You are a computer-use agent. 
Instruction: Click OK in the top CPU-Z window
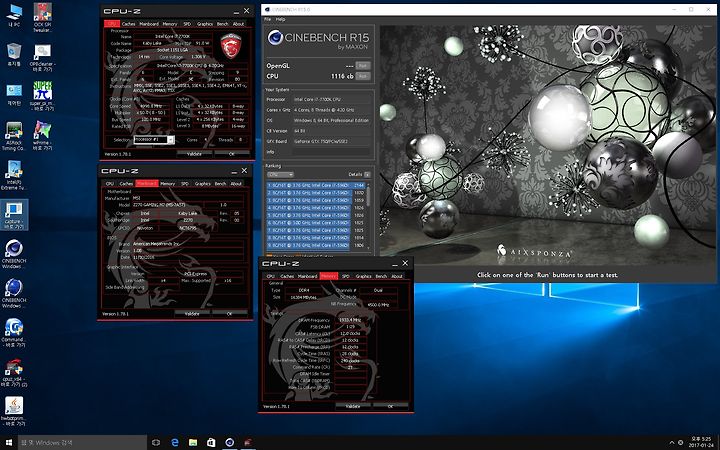click(232, 154)
